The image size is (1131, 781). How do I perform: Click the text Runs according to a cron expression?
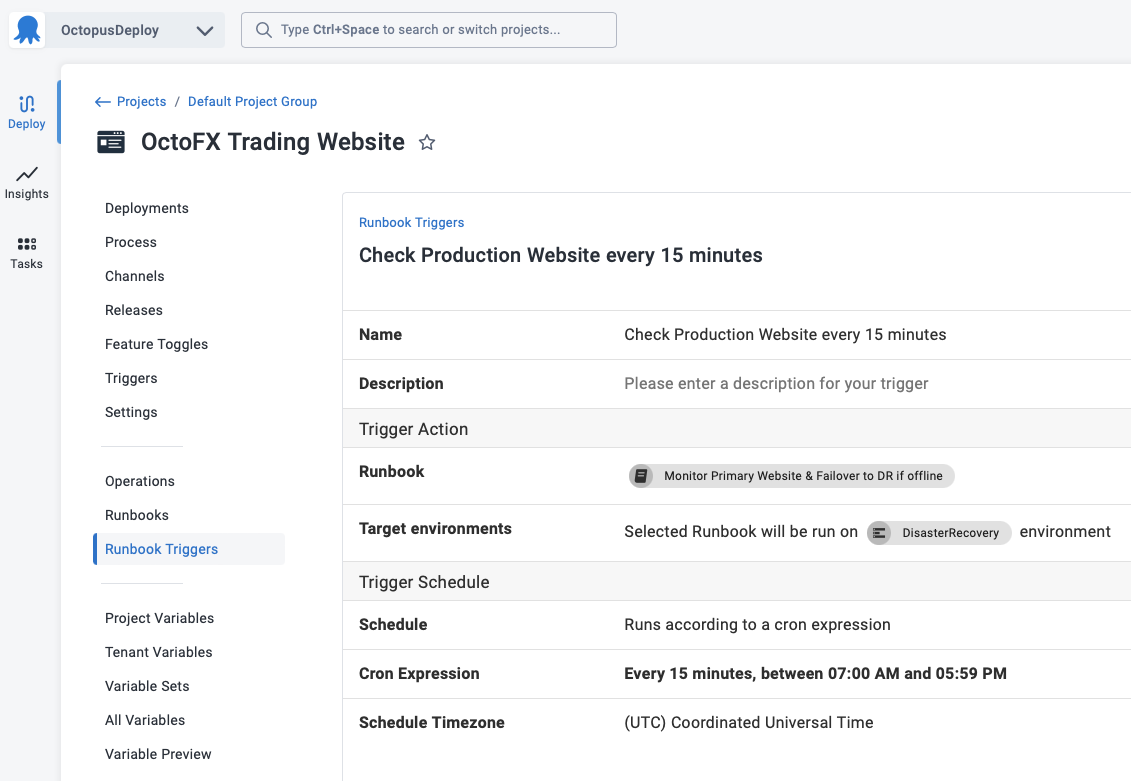click(757, 625)
